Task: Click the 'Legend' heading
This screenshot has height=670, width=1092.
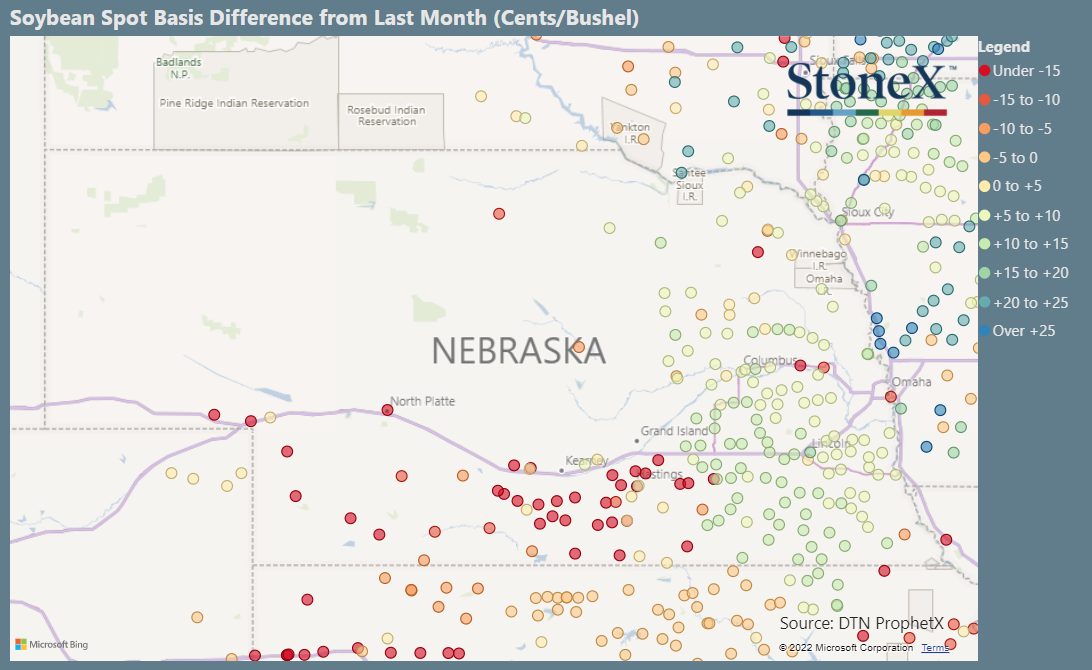Action: [x=1004, y=47]
